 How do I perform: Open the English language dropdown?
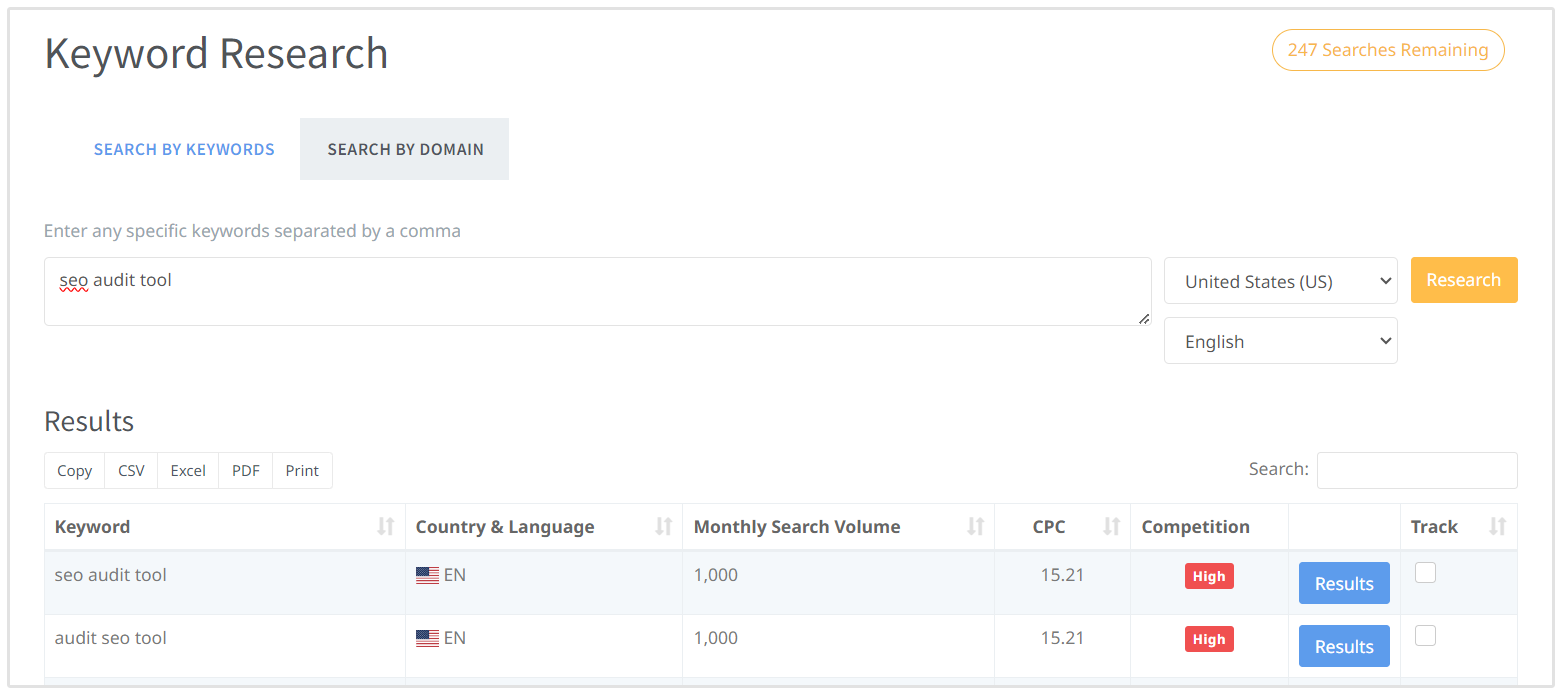[1280, 341]
